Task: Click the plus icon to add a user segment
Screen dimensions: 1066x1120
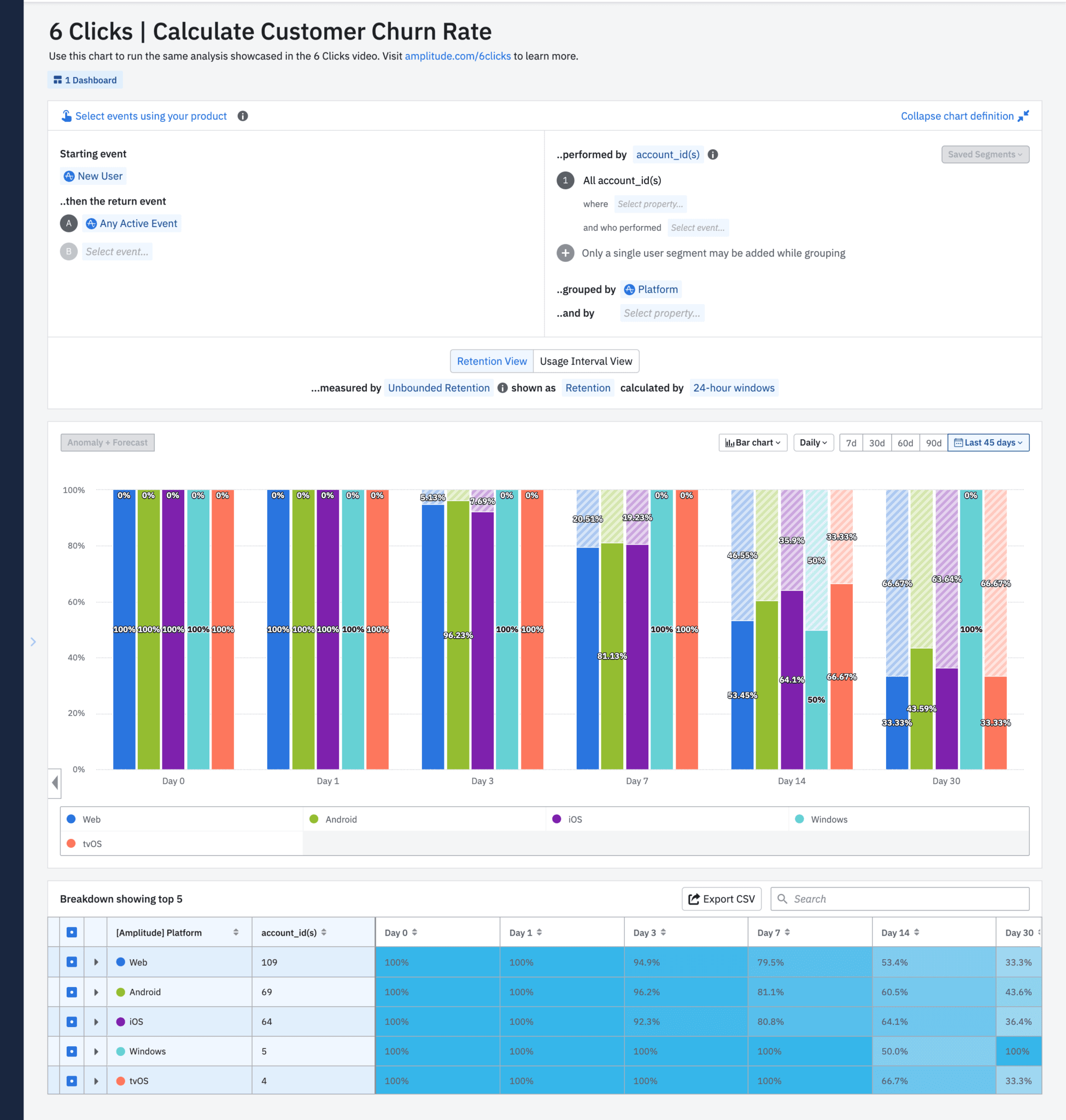Action: 565,253
